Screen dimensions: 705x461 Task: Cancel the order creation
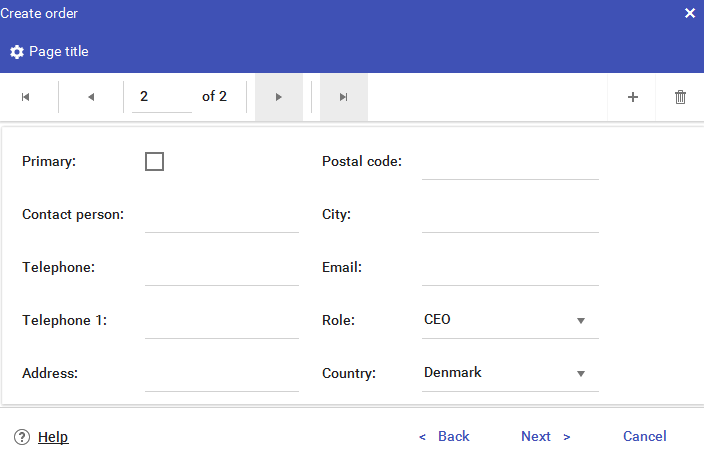[x=644, y=436]
